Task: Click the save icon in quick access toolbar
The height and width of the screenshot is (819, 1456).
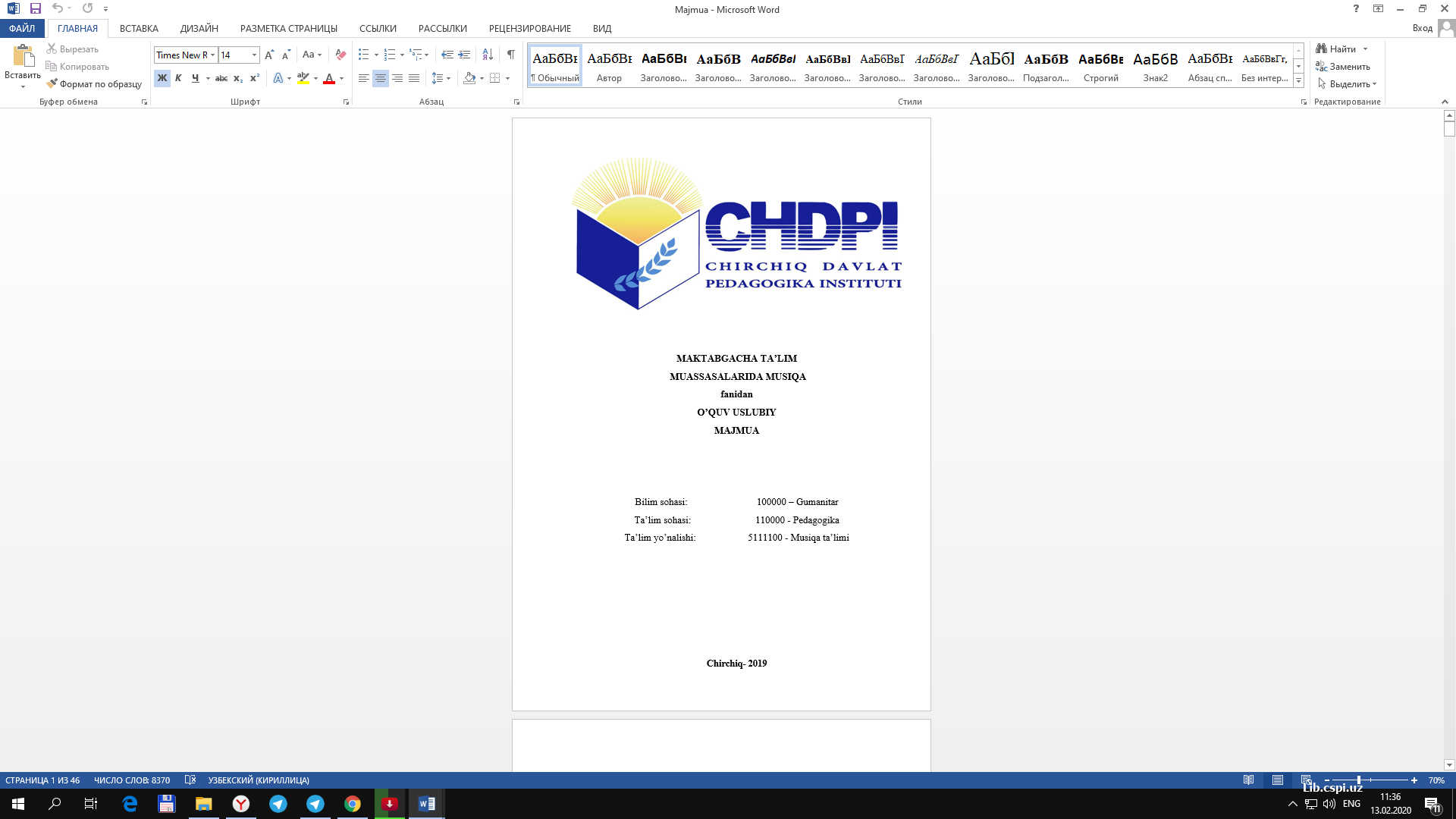Action: tap(36, 8)
